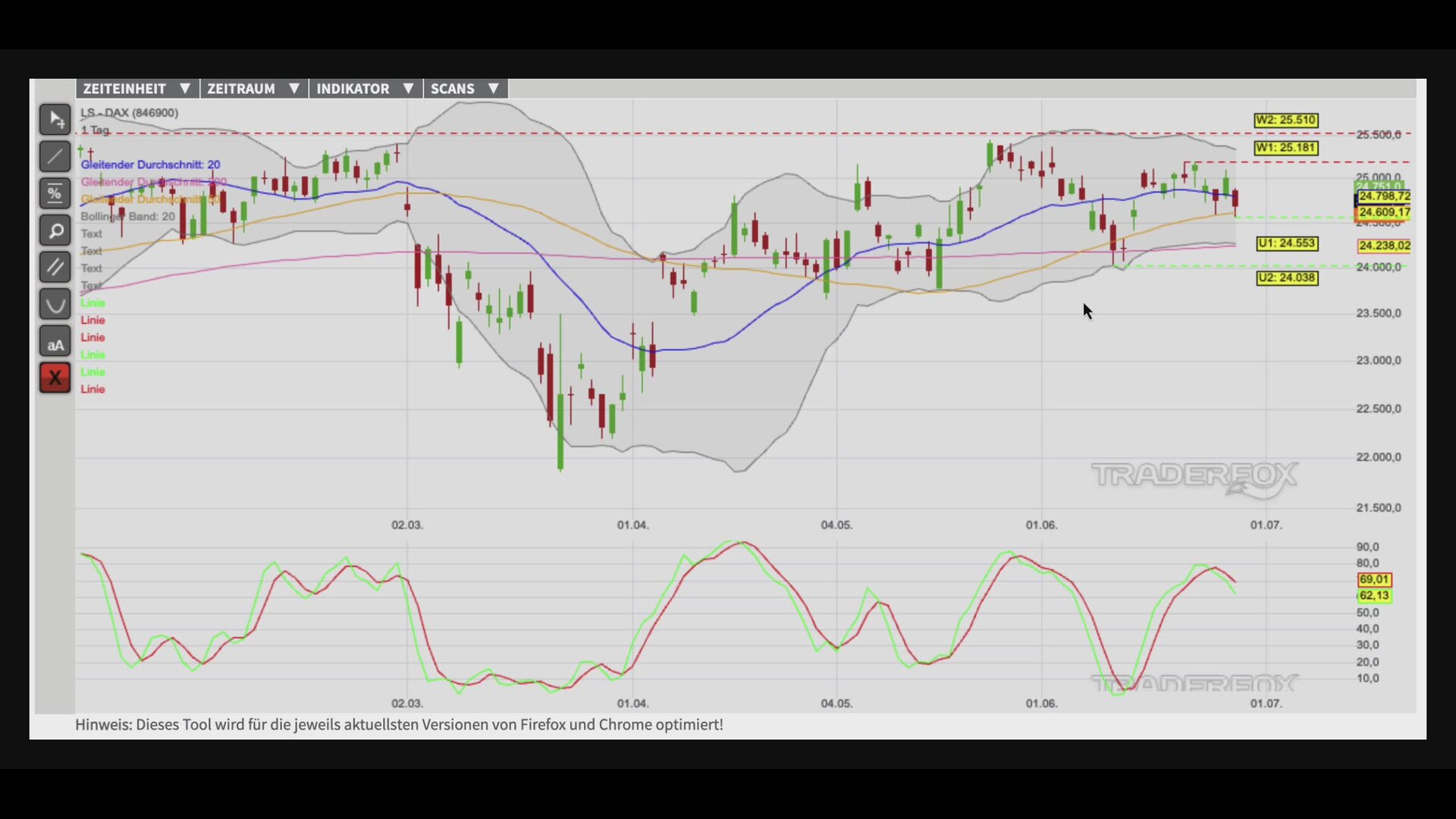Open the ZEITRAUM dropdown menu
The image size is (1456, 819).
tap(253, 89)
